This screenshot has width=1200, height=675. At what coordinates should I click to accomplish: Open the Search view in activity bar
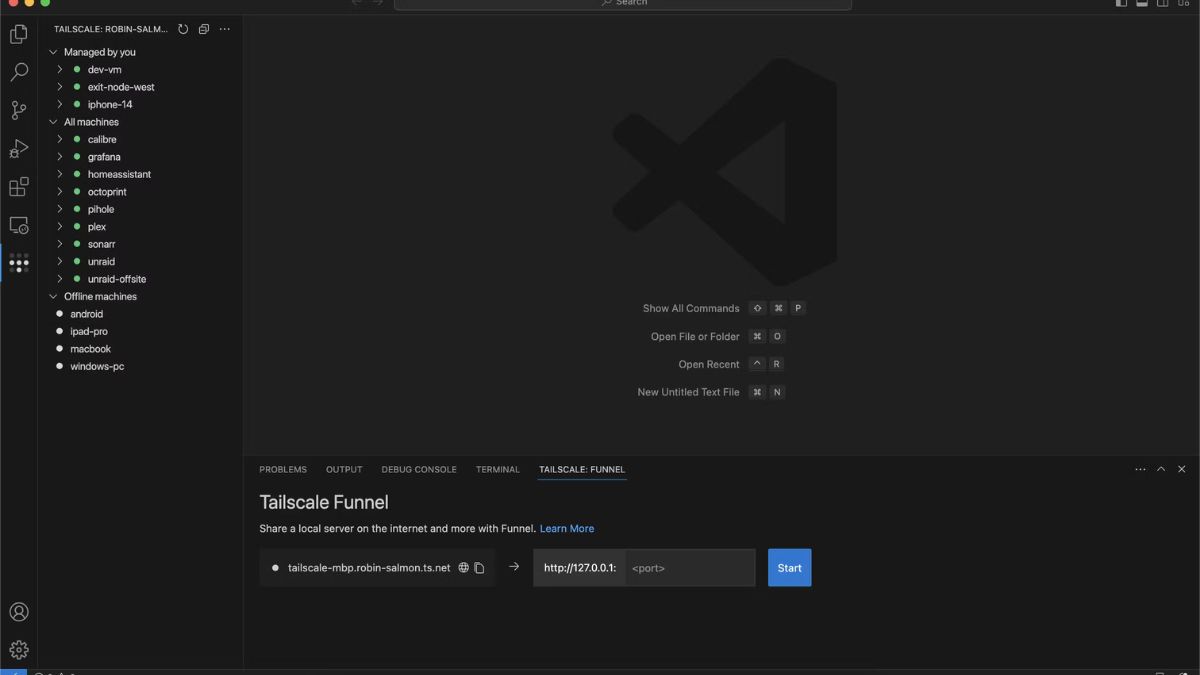pyautogui.click(x=18, y=72)
